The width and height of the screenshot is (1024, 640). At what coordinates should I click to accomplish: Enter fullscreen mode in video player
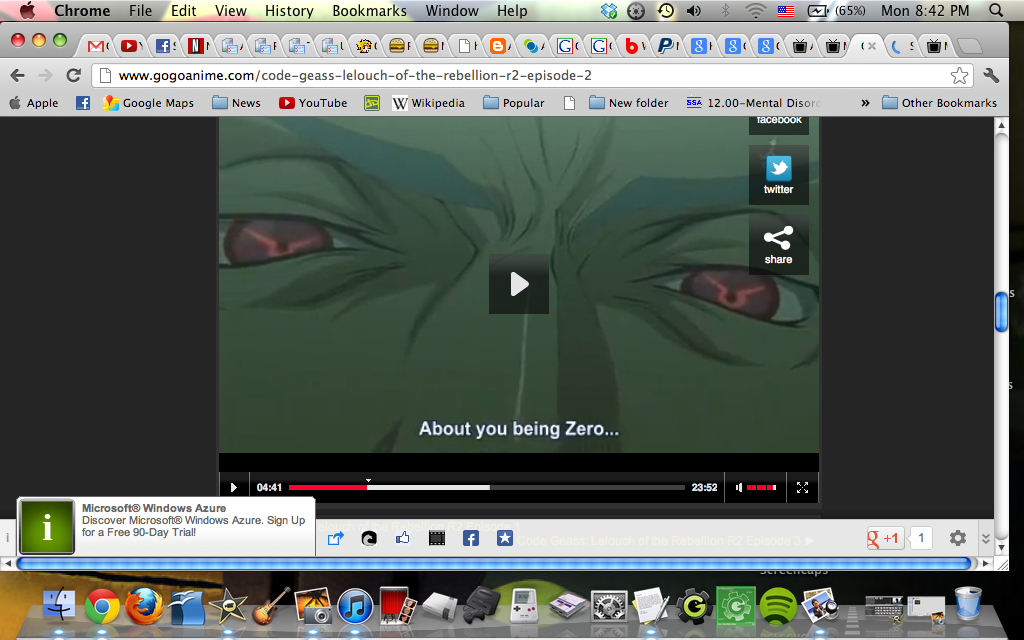(x=803, y=487)
